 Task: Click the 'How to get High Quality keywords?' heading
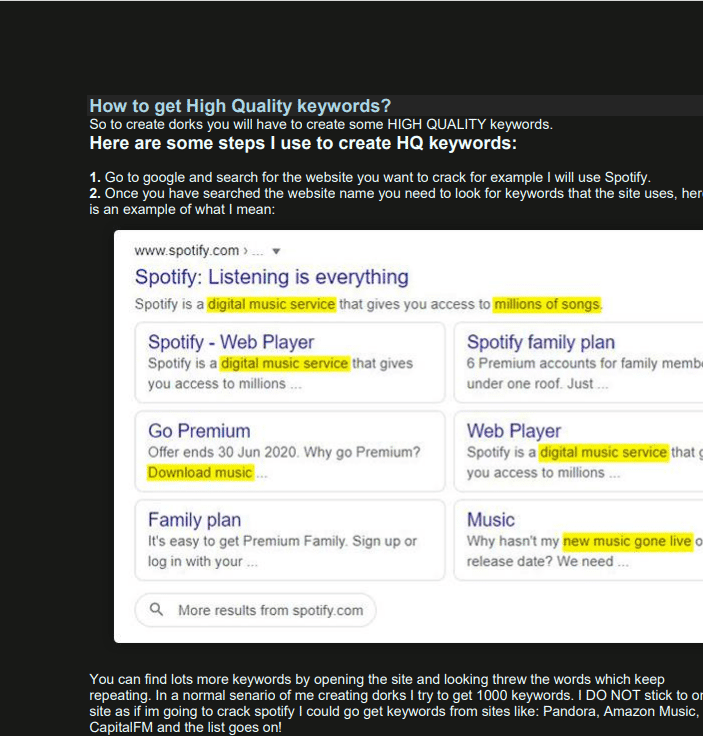point(240,106)
